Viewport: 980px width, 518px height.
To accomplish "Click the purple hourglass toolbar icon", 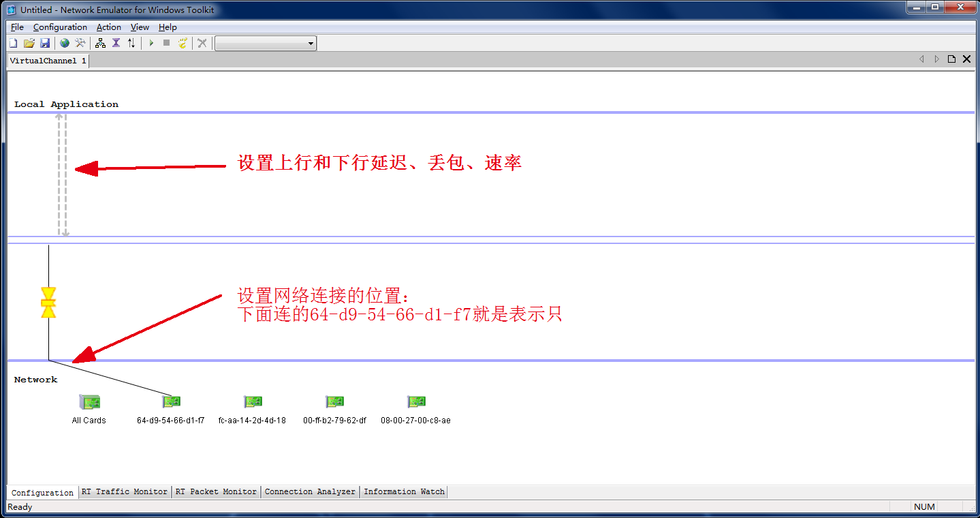I will click(116, 43).
